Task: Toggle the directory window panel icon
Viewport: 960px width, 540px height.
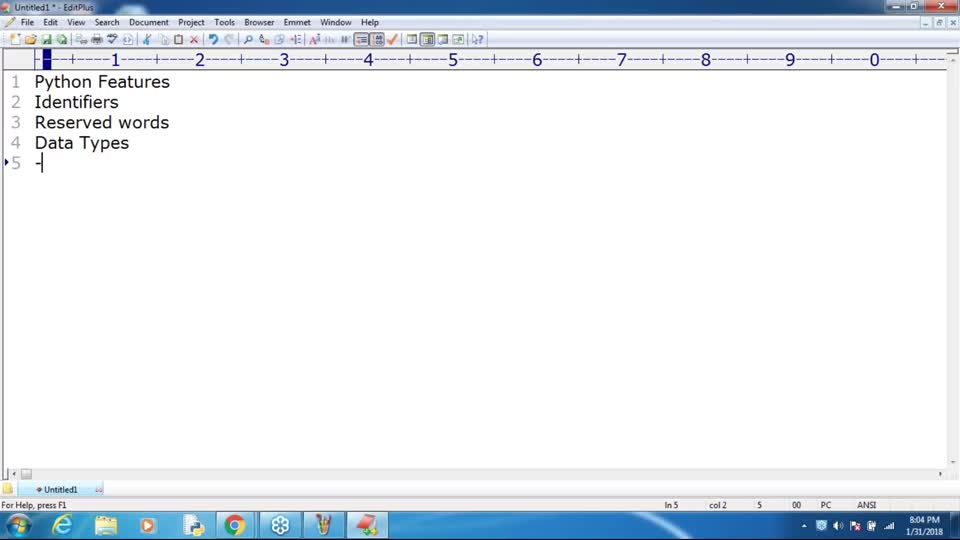Action: click(412, 40)
